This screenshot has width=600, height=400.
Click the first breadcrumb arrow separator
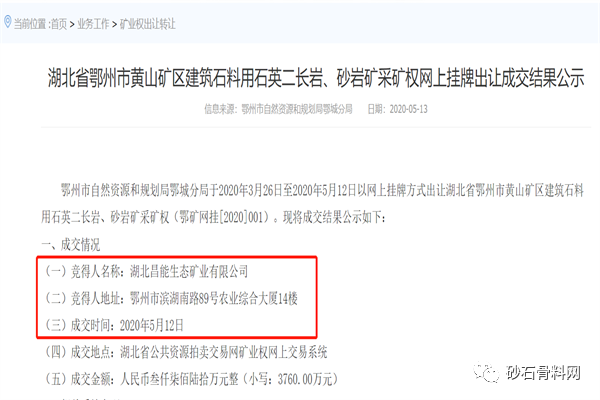(x=72, y=24)
